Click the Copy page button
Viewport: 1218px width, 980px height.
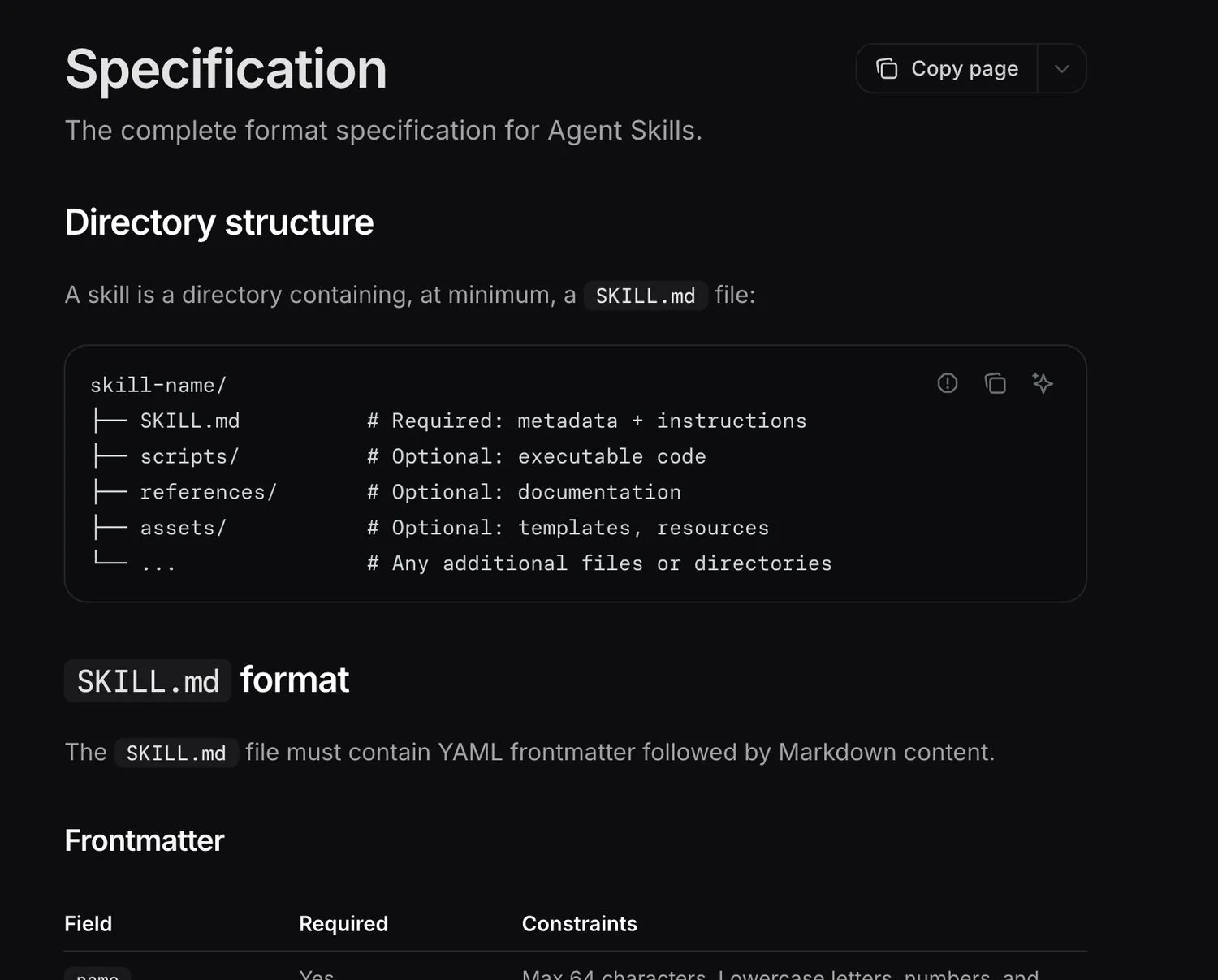947,68
